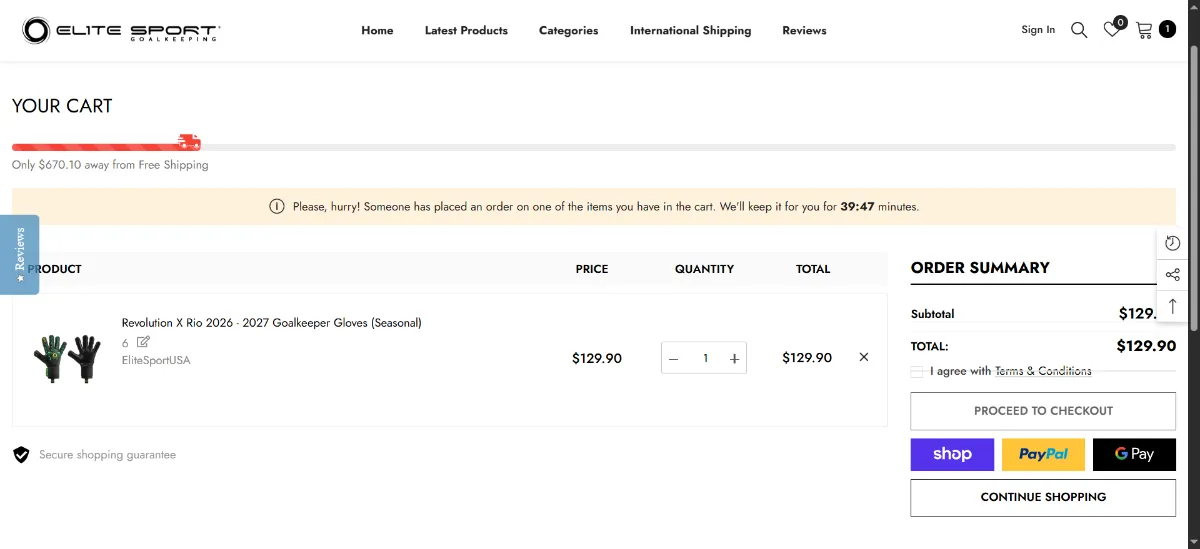
Task: Click the back-to-top arrow icon
Action: coord(1173,306)
